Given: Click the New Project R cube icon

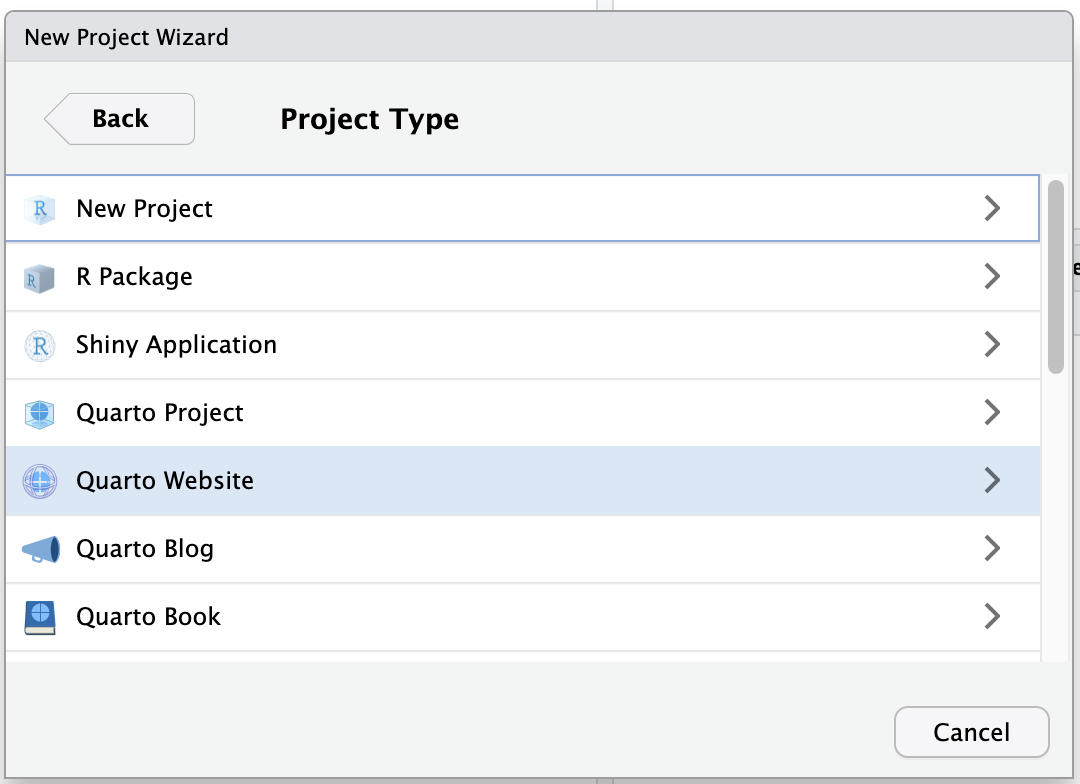Looking at the screenshot, I should pos(39,209).
